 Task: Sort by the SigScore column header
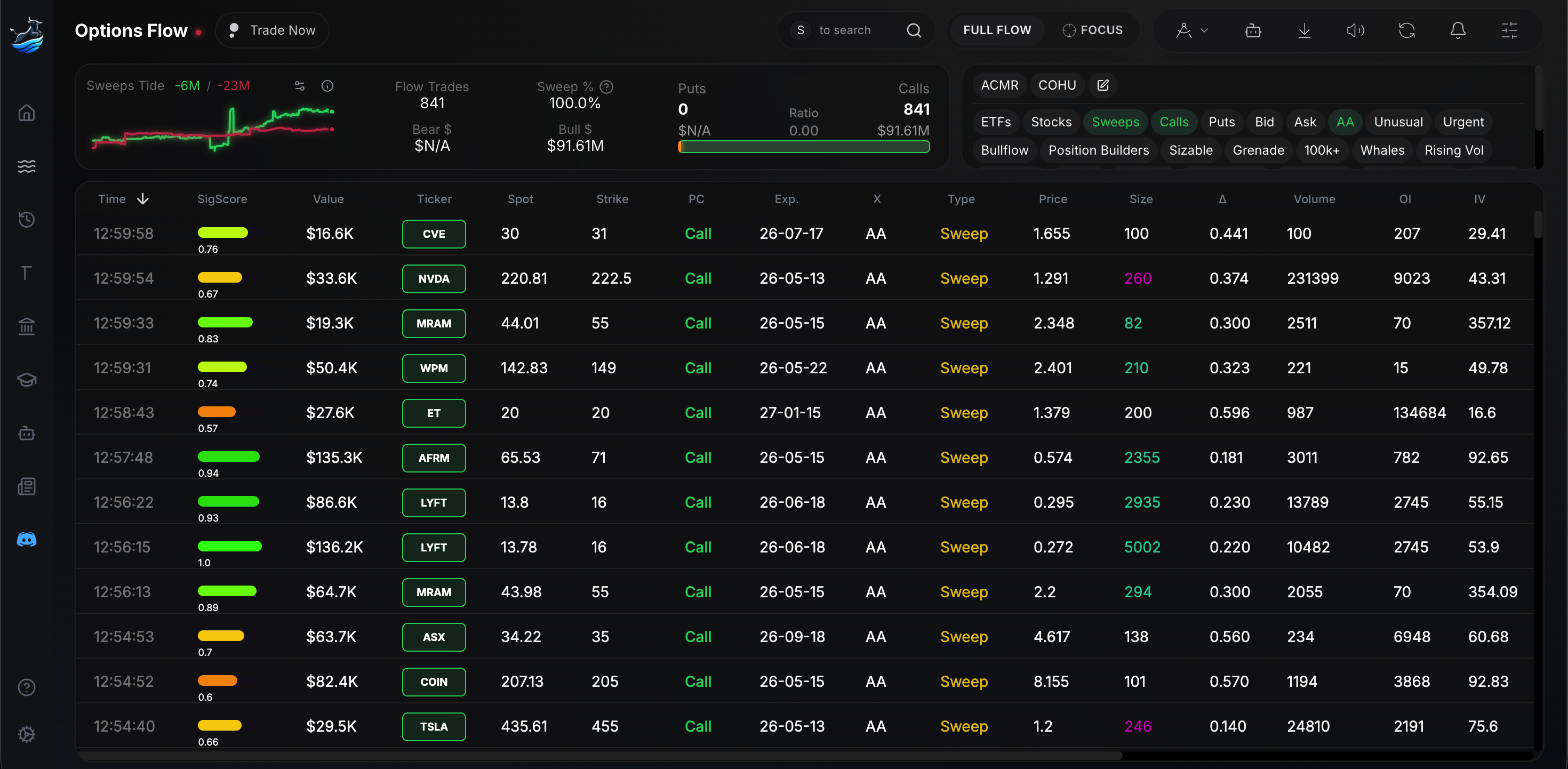tap(222, 199)
